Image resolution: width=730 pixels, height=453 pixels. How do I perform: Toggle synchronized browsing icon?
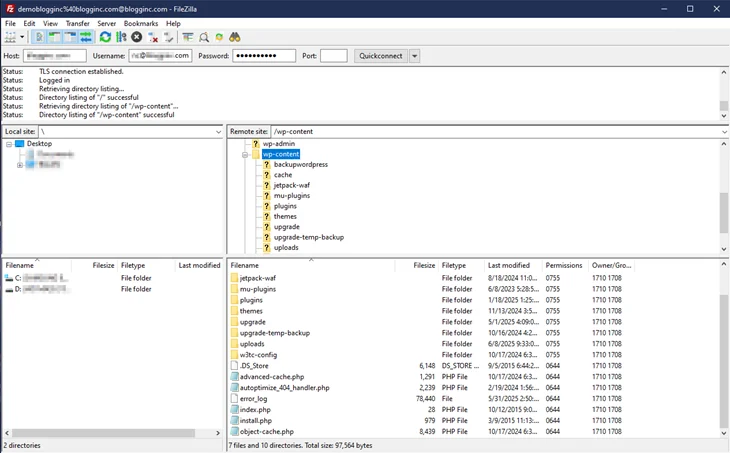219,37
